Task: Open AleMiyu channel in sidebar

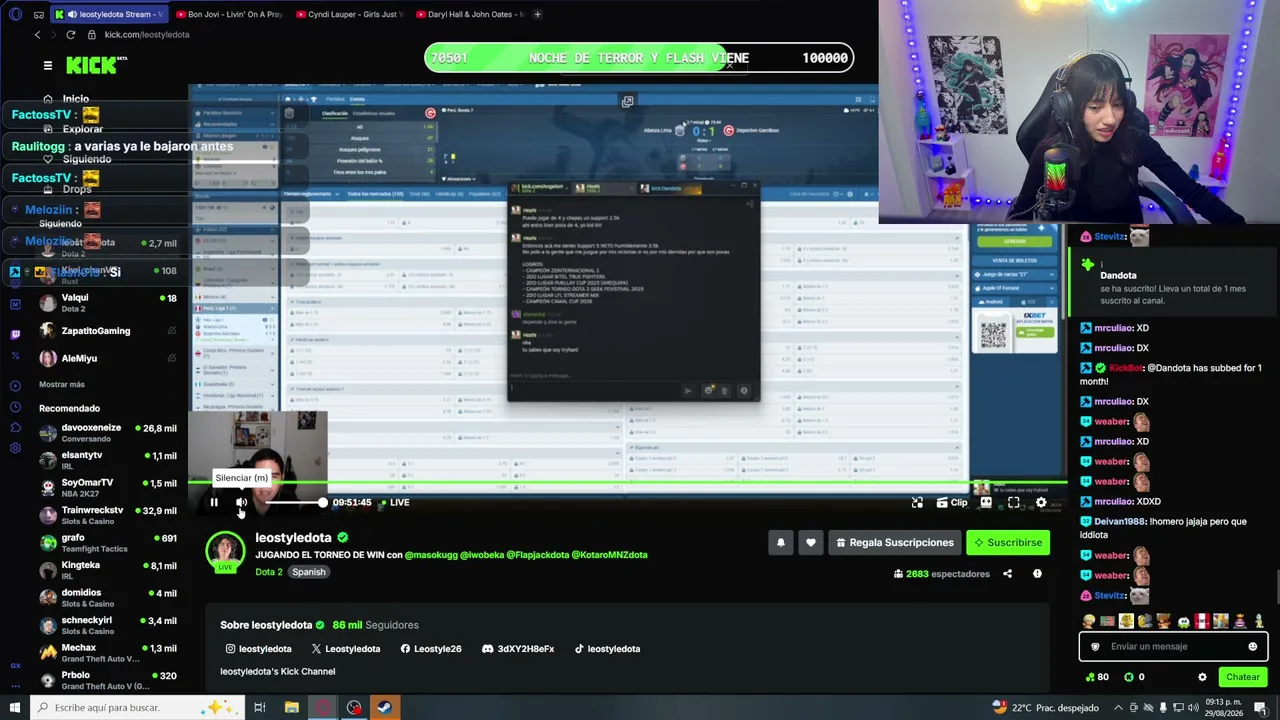Action: pos(108,358)
